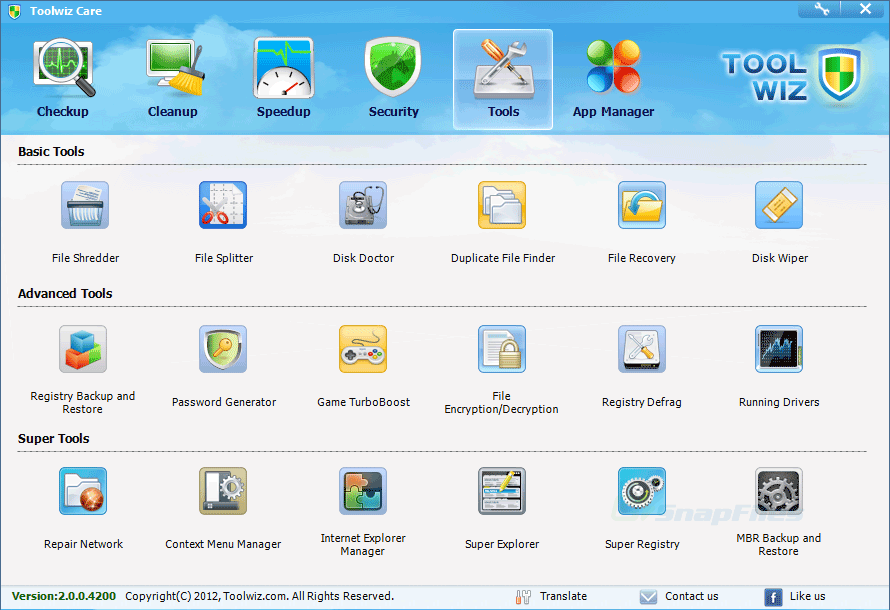This screenshot has width=890, height=610.
Task: Open the App Manager tab
Action: (x=613, y=79)
